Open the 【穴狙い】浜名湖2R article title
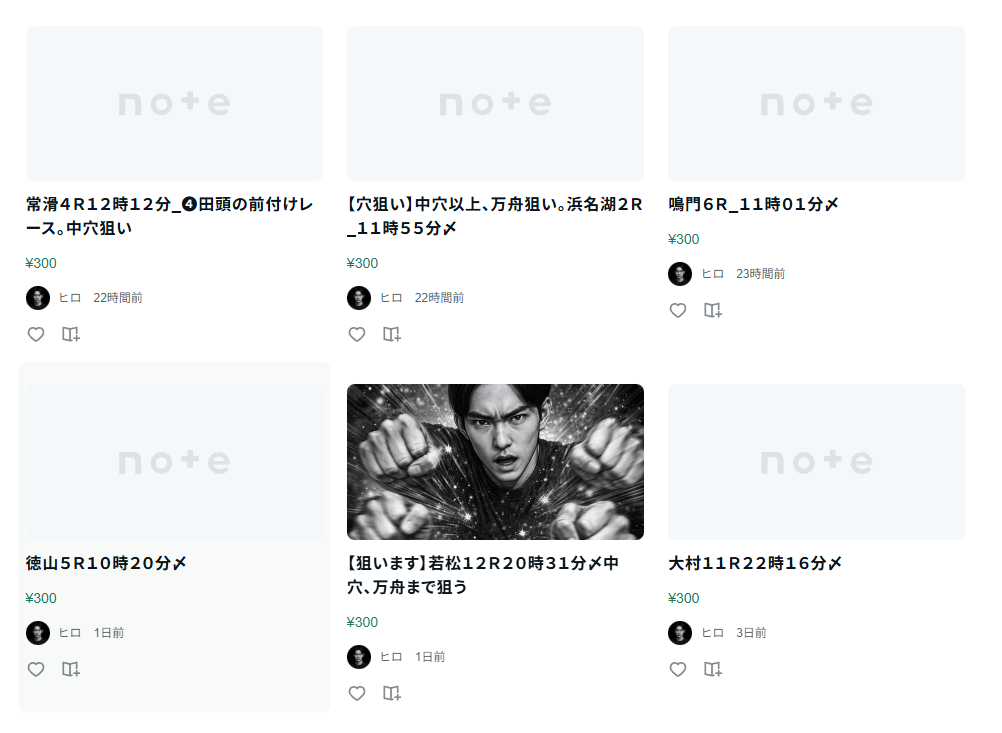The width and height of the screenshot is (1002, 733). (494, 216)
